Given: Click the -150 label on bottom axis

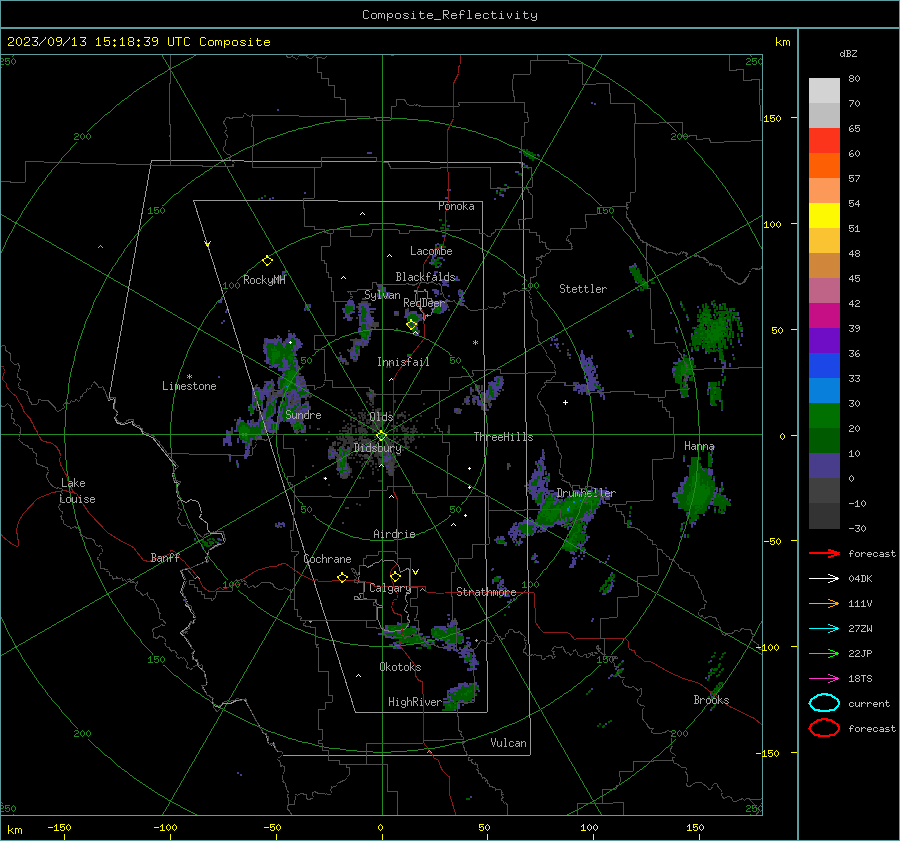Looking at the screenshot, I should (x=59, y=827).
